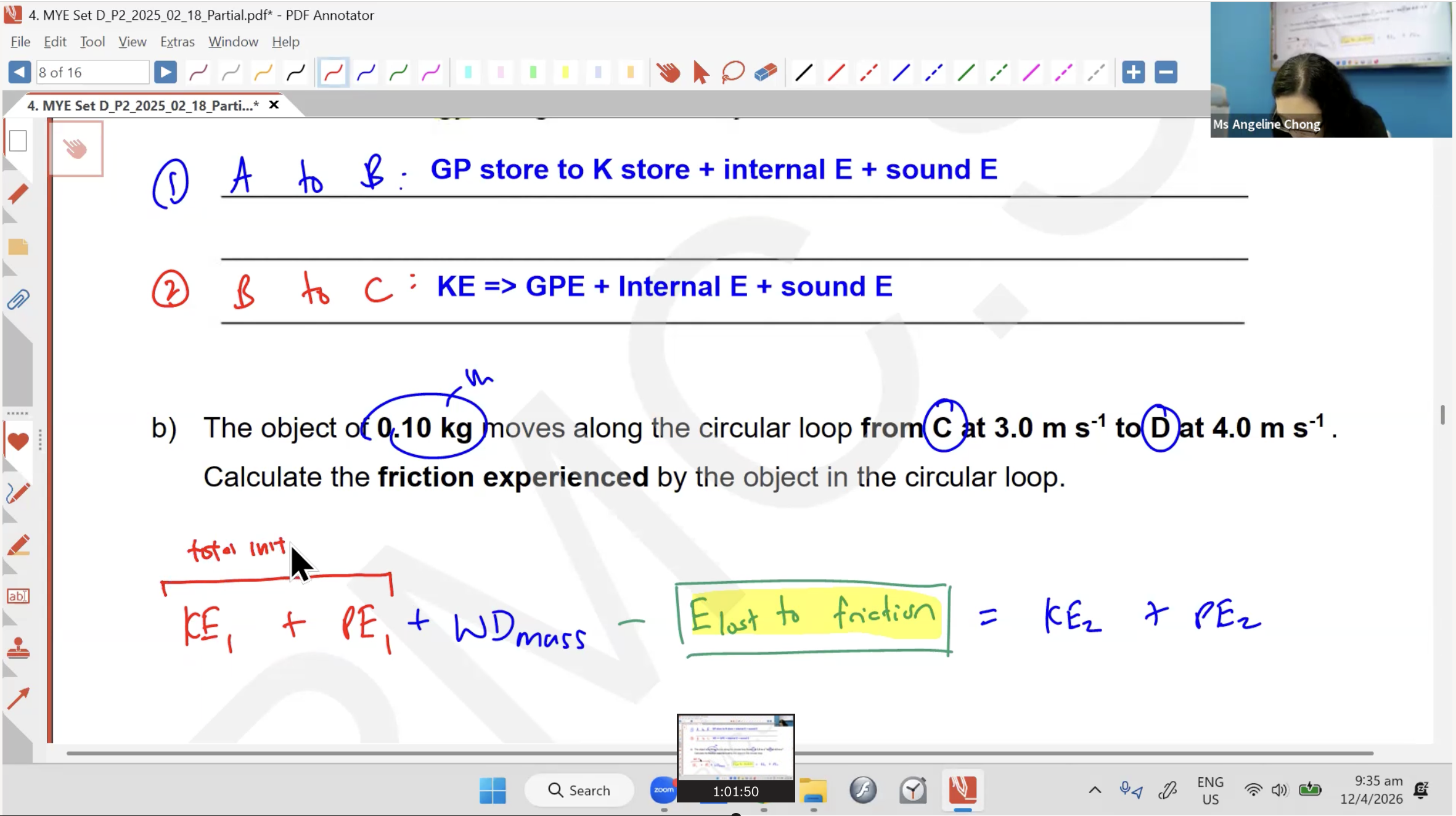This screenshot has width=1456, height=816.
Task: Pick the pink highlighter swatch
Action: tap(501, 73)
